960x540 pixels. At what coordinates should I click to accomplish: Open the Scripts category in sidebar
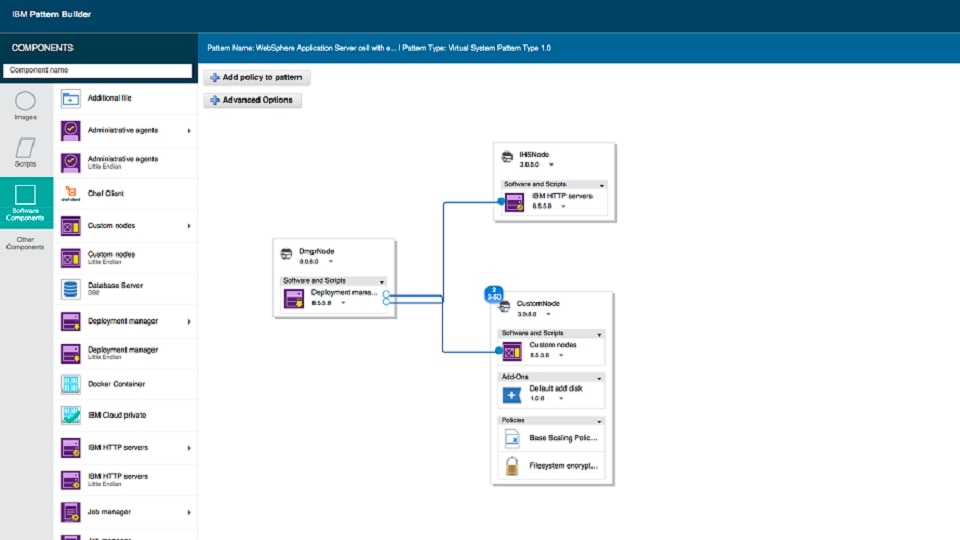pyautogui.click(x=25, y=152)
